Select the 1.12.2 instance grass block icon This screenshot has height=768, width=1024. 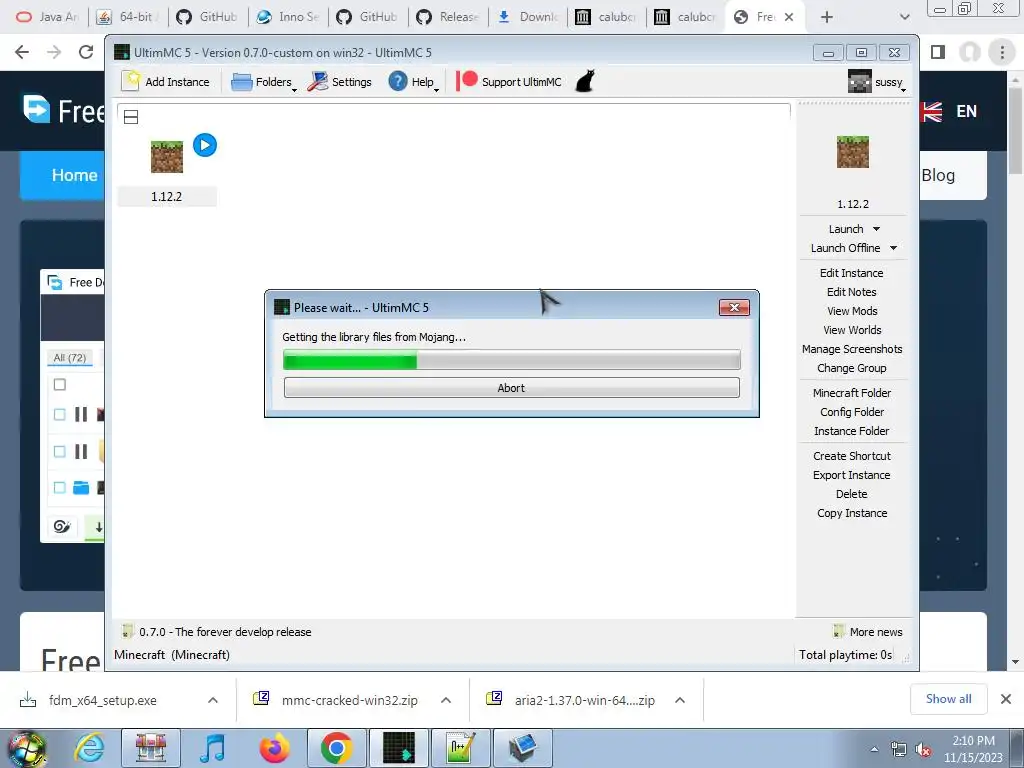coord(167,157)
